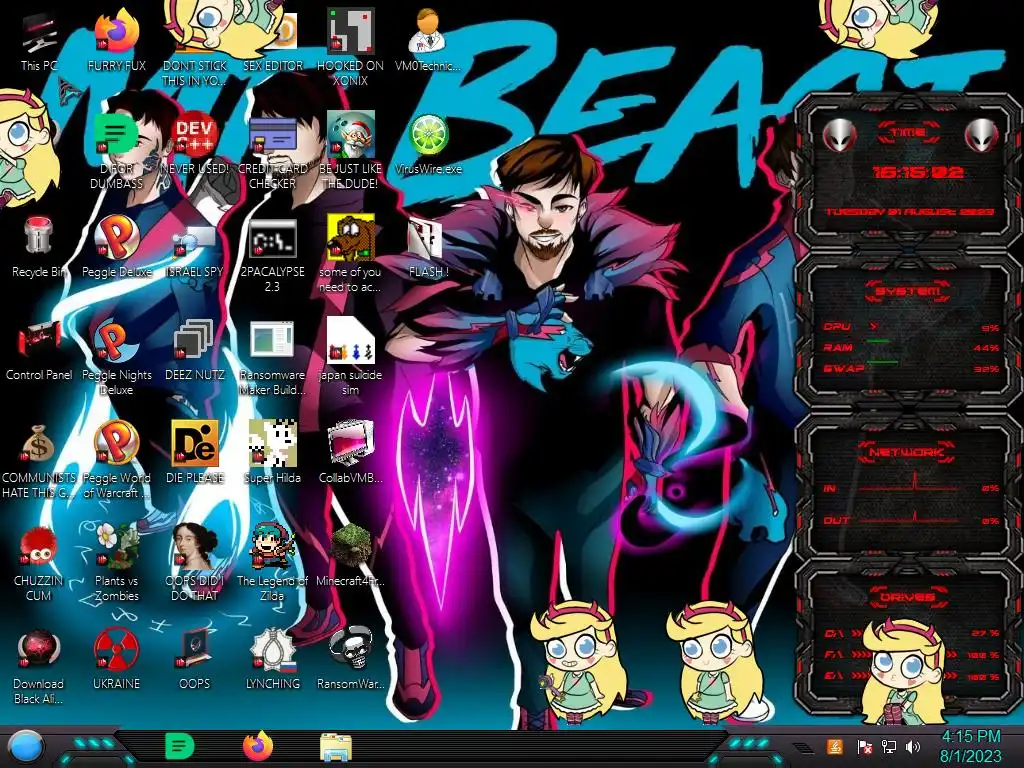
Task: Launch Peggle Deluxe shortcut
Action: tap(116, 248)
